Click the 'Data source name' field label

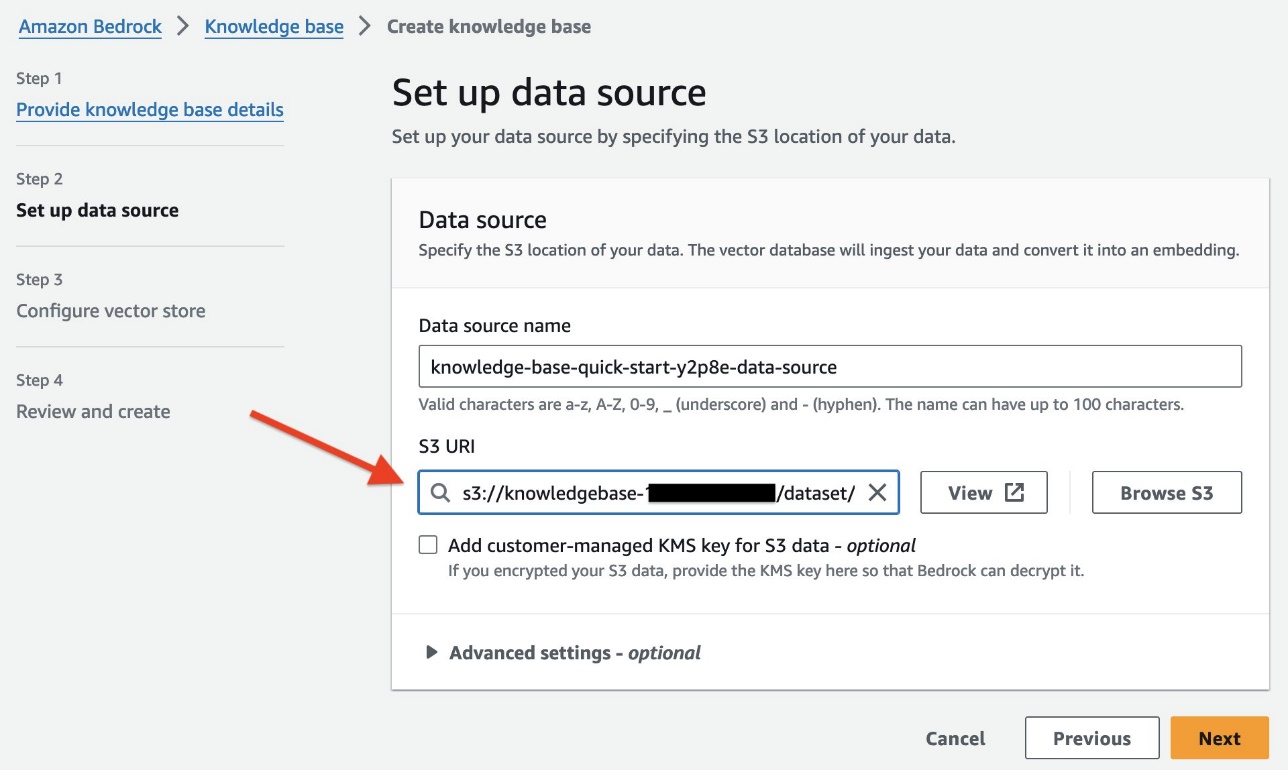coord(495,326)
